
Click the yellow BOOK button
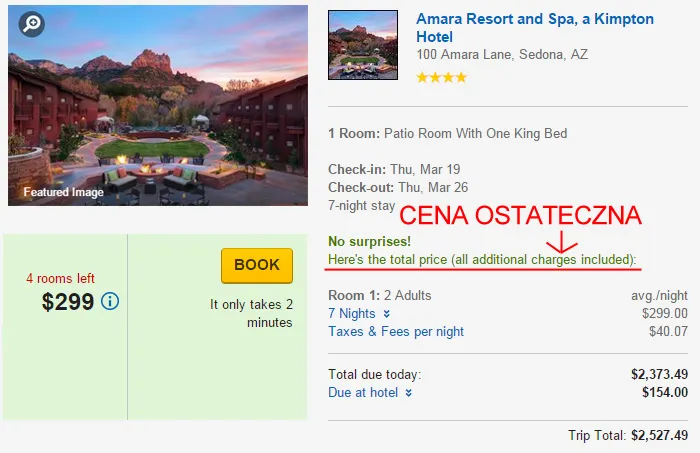coord(257,265)
